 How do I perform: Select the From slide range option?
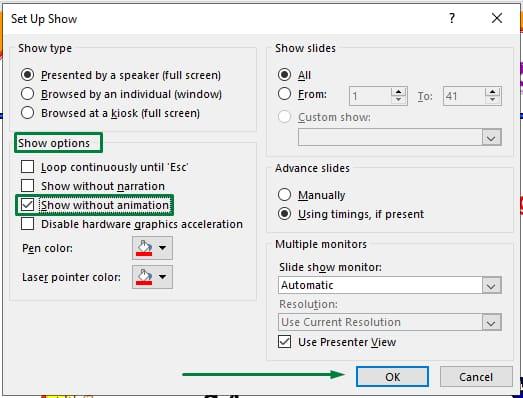point(284,94)
